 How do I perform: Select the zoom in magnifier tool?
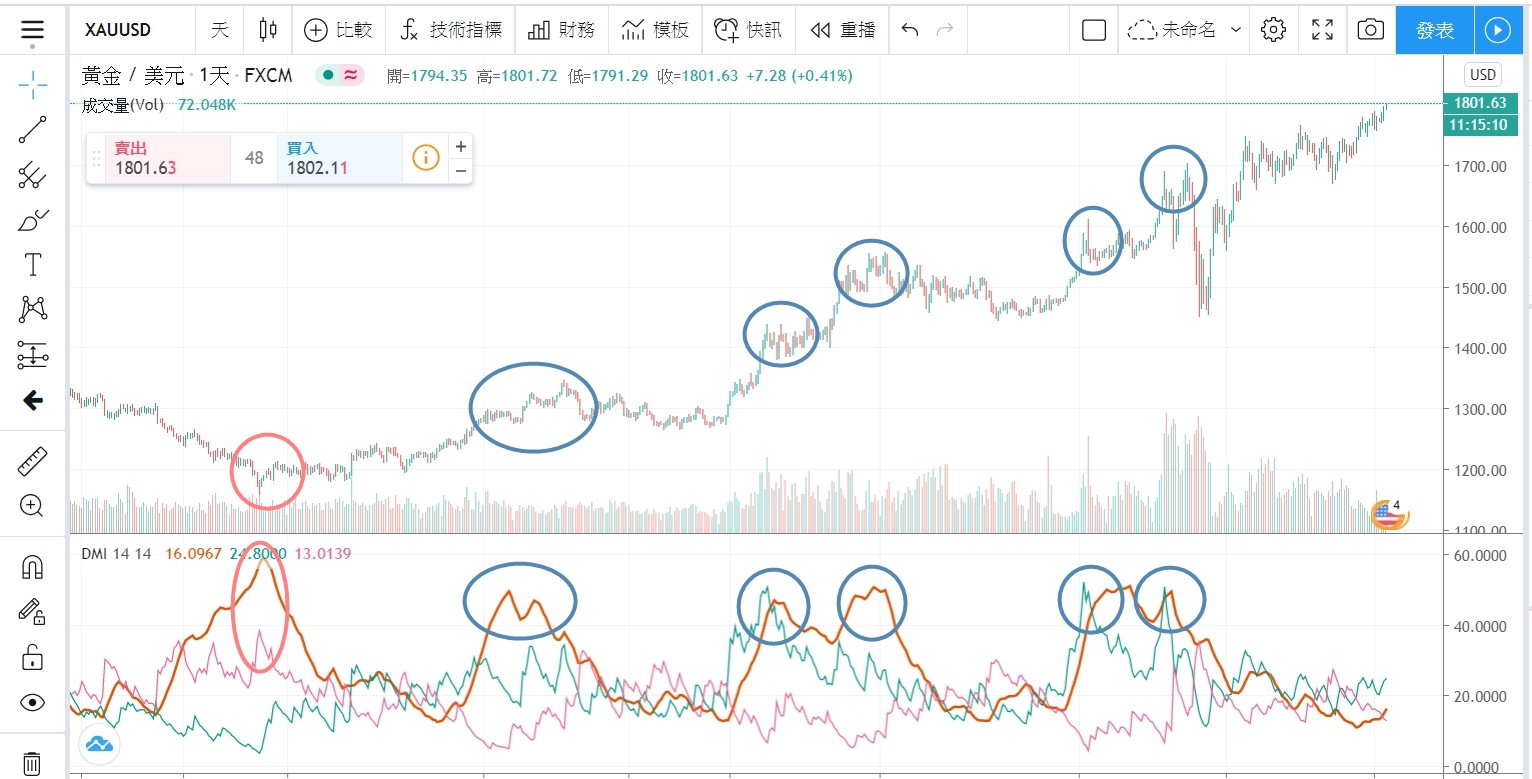[x=32, y=506]
